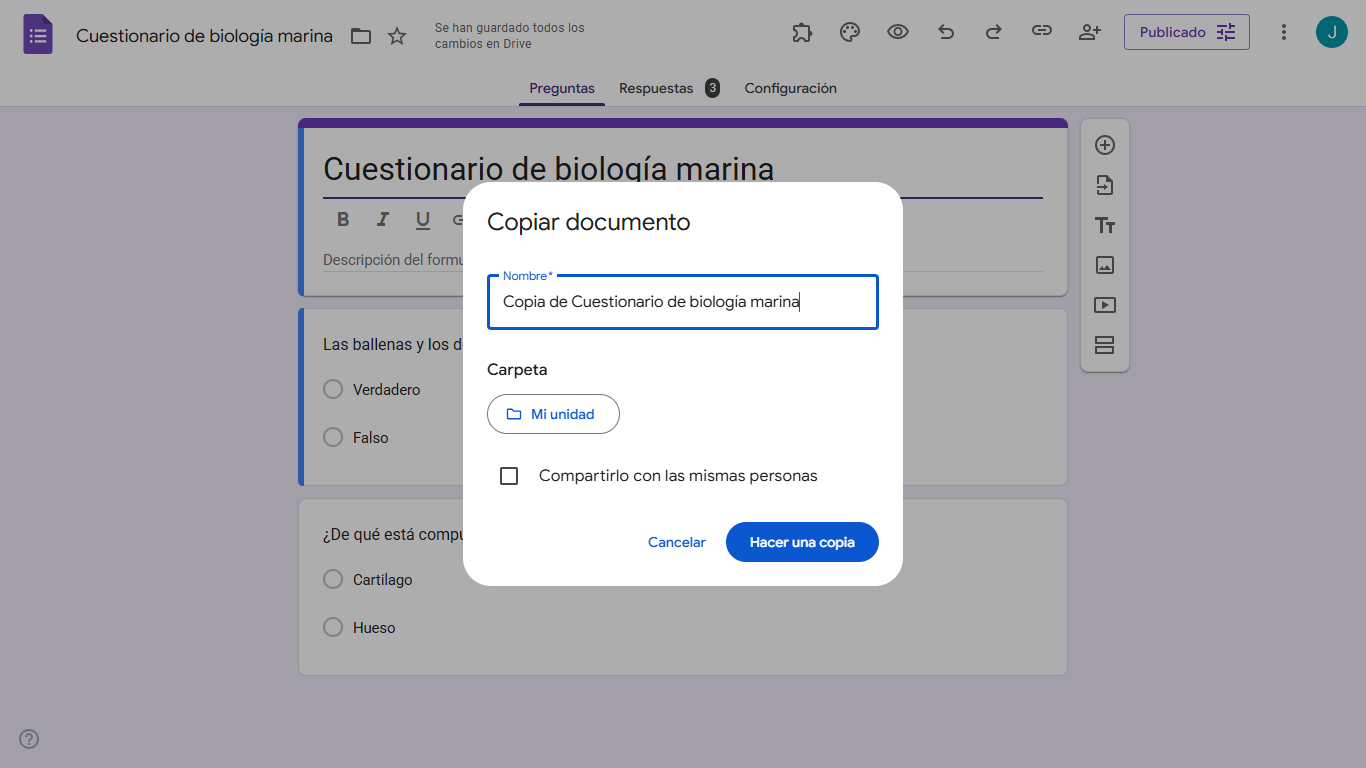This screenshot has width=1366, height=768.
Task: Switch to the Configuración tab
Action: [790, 88]
